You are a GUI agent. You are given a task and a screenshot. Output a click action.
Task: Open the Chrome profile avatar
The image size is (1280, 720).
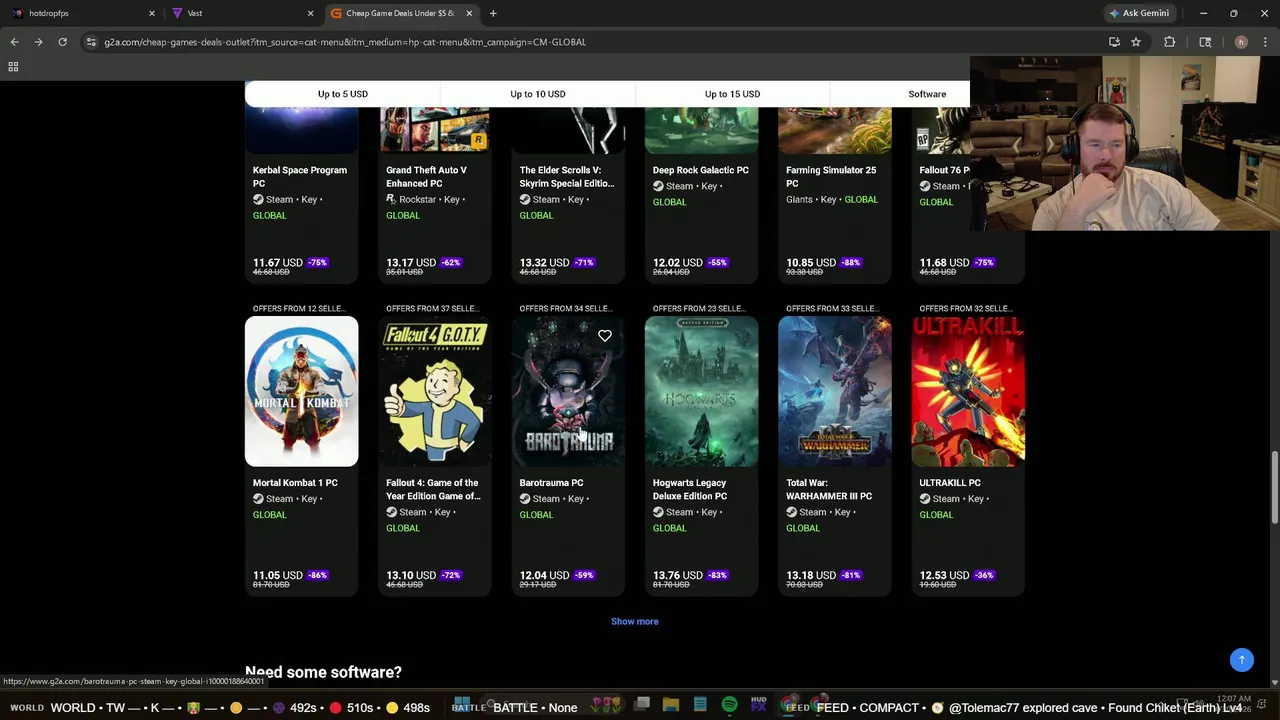click(x=1241, y=42)
